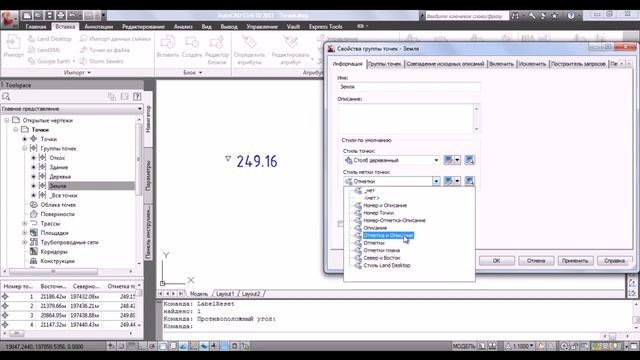Click Points from file button
Image resolution: width=640 pixels, height=360 pixels.
[x=105, y=50]
